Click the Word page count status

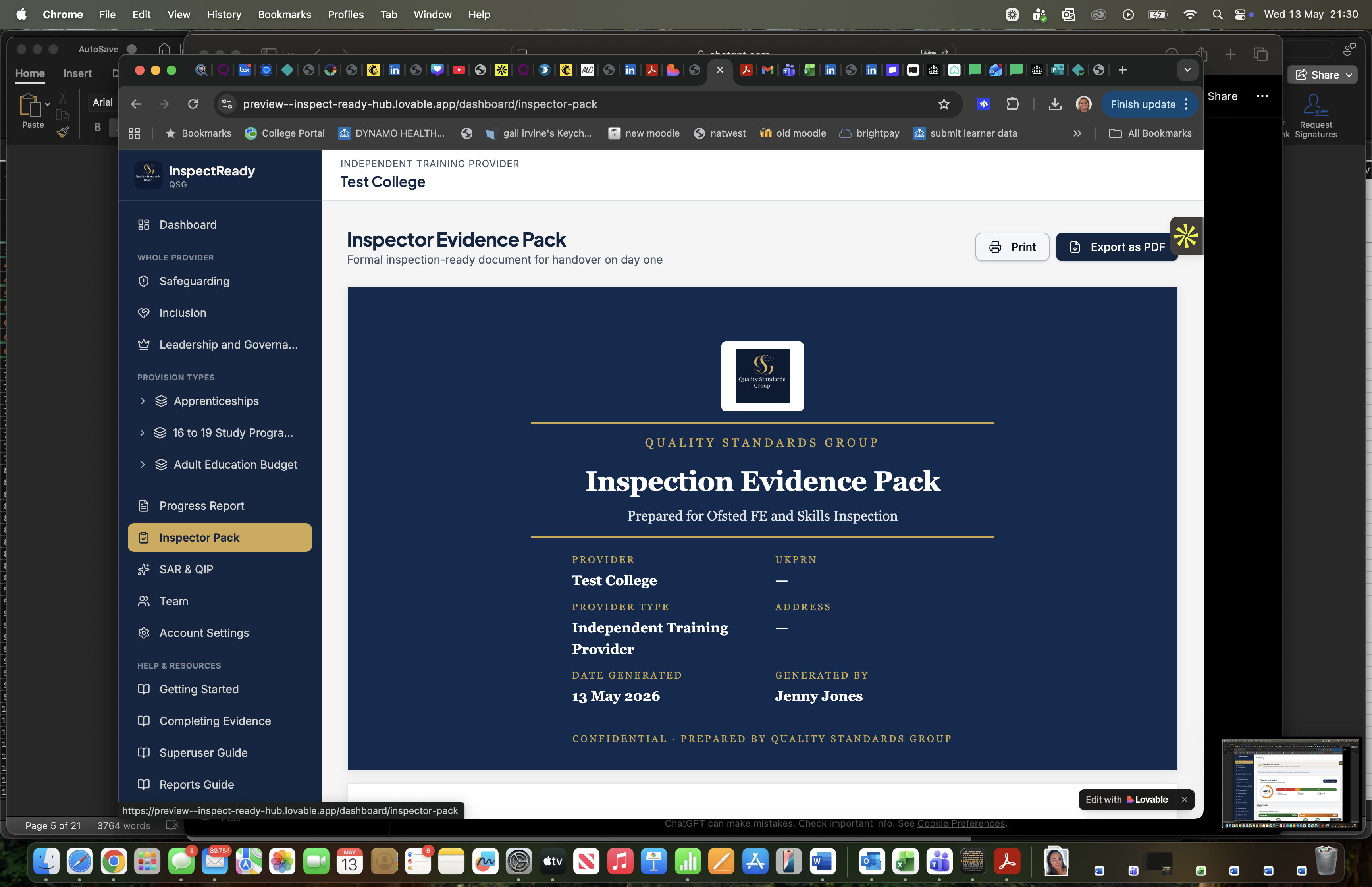point(52,825)
